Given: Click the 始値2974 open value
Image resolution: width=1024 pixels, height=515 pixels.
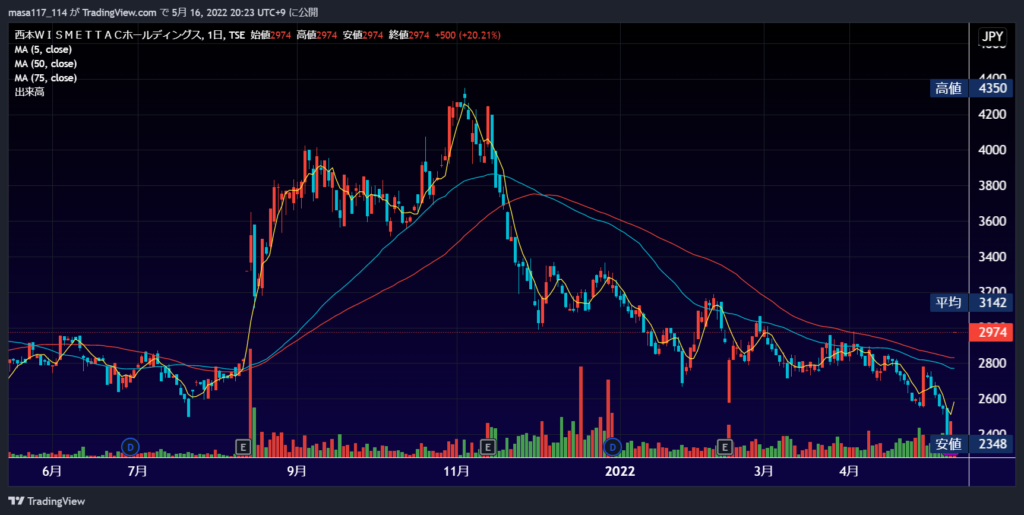Looking at the screenshot, I should [x=271, y=35].
